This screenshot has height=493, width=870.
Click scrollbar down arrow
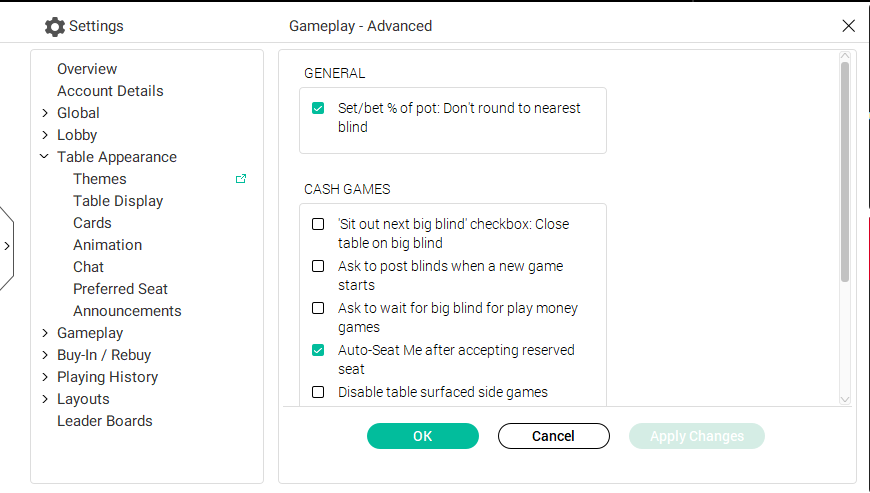(x=844, y=399)
